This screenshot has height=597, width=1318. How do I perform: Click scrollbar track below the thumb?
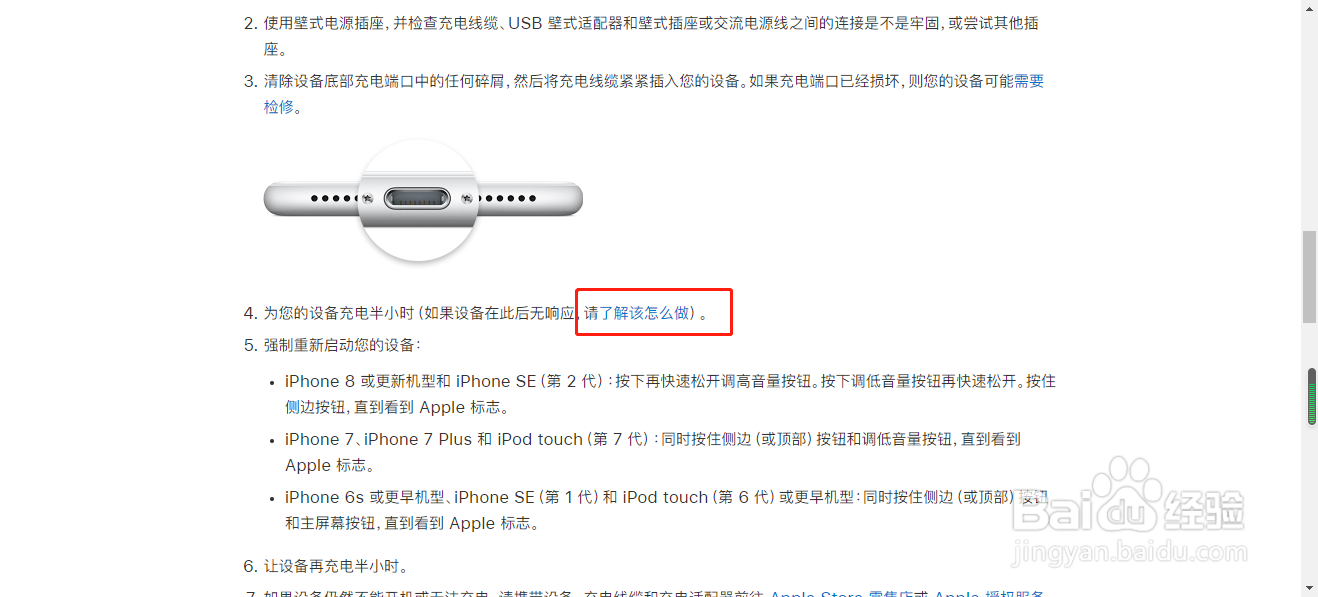[1309, 450]
